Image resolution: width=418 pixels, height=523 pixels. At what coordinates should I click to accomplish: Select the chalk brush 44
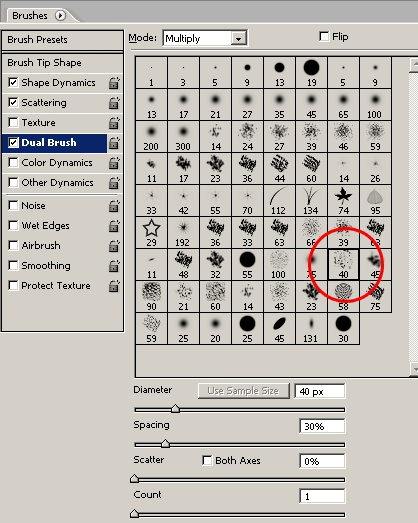click(280, 168)
